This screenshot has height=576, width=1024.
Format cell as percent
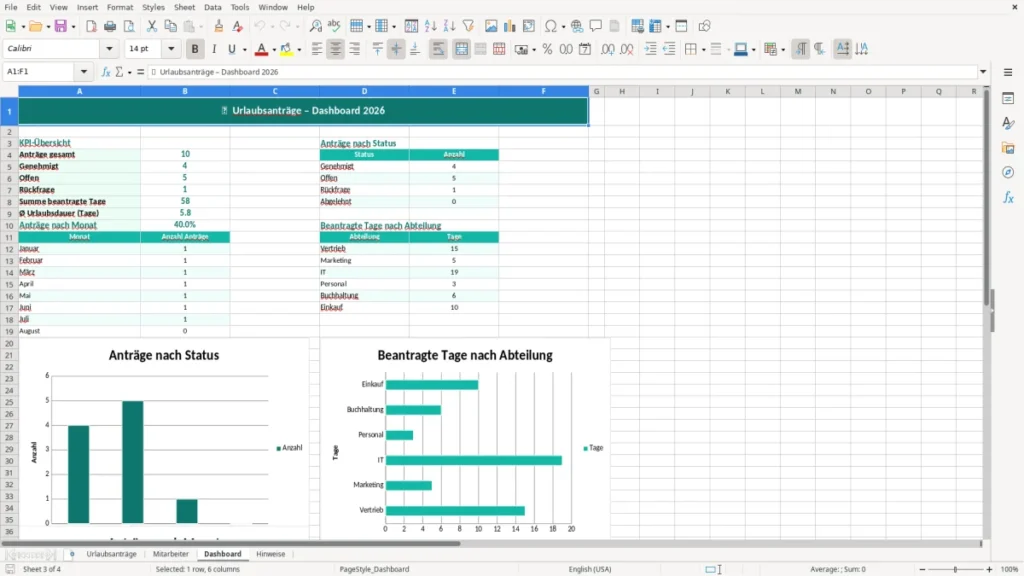(547, 49)
